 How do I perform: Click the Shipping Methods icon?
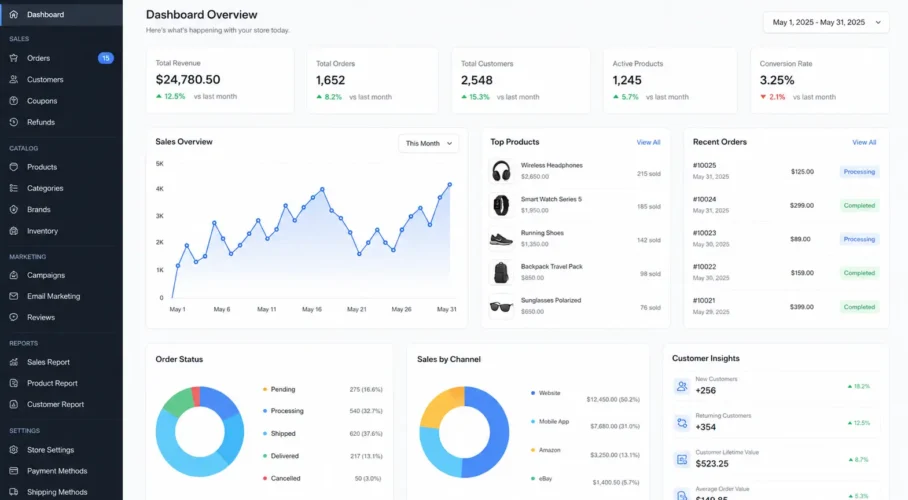[14, 492]
